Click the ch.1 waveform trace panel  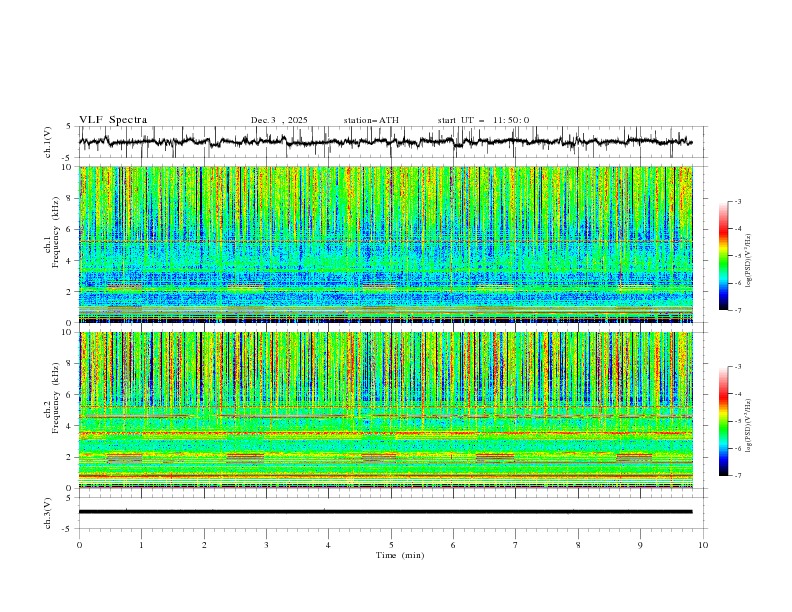point(390,142)
